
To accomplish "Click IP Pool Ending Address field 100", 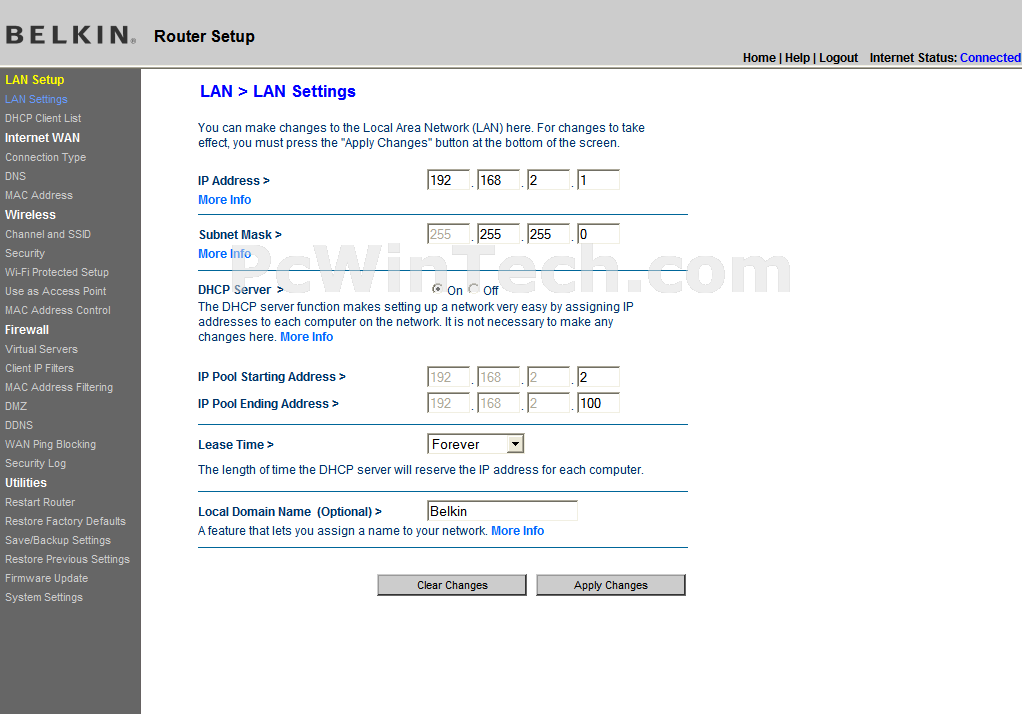I will pyautogui.click(x=598, y=403).
